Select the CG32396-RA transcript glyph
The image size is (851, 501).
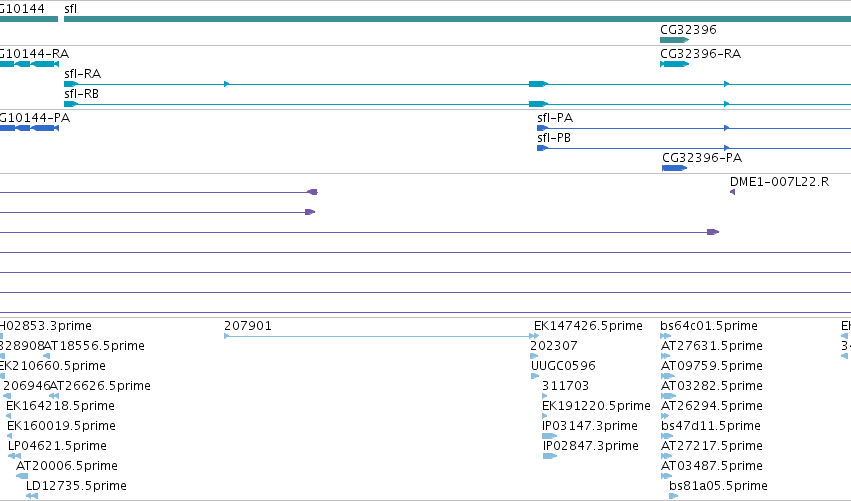pos(675,64)
